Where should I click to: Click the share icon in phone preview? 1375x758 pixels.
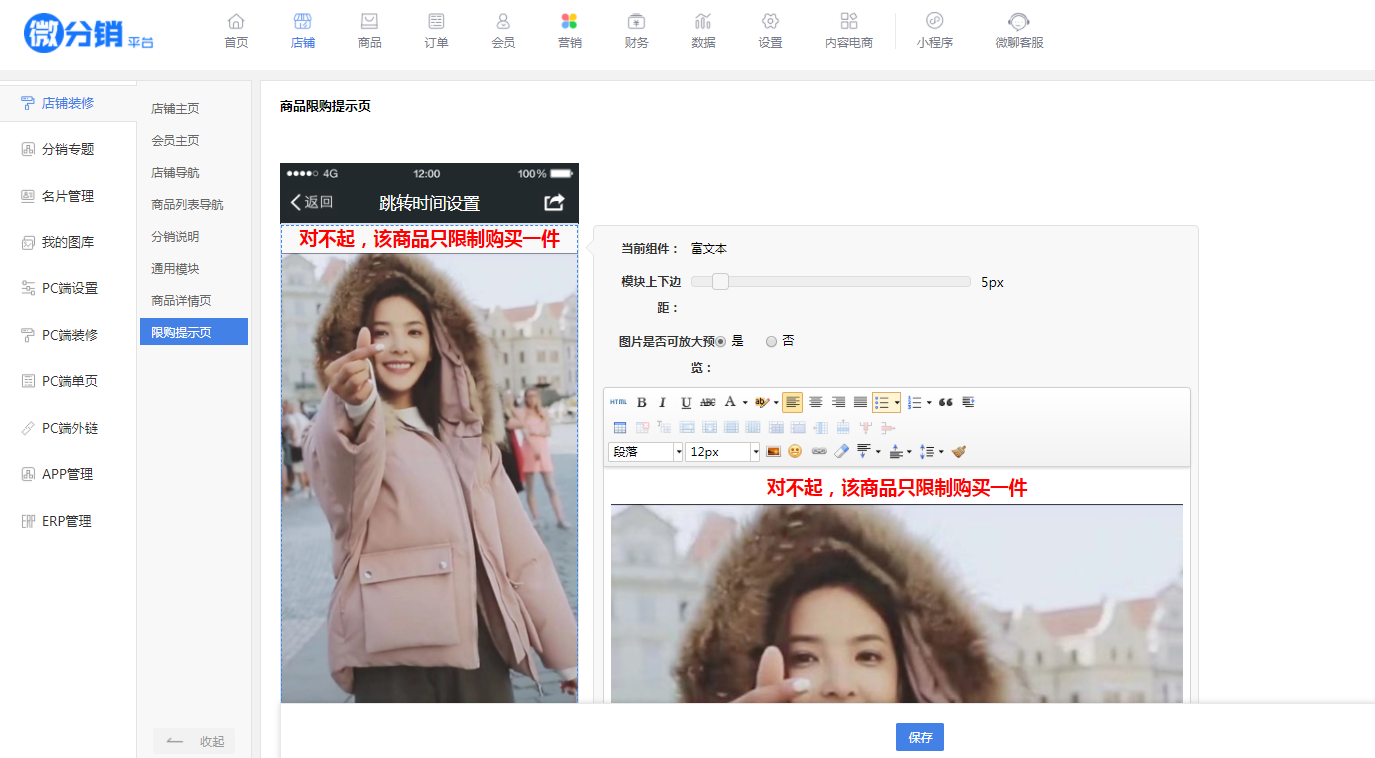pos(554,202)
